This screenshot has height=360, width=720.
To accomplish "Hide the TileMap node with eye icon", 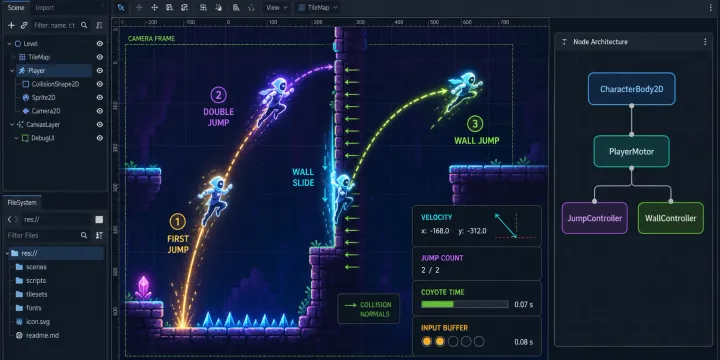I will click(100, 57).
